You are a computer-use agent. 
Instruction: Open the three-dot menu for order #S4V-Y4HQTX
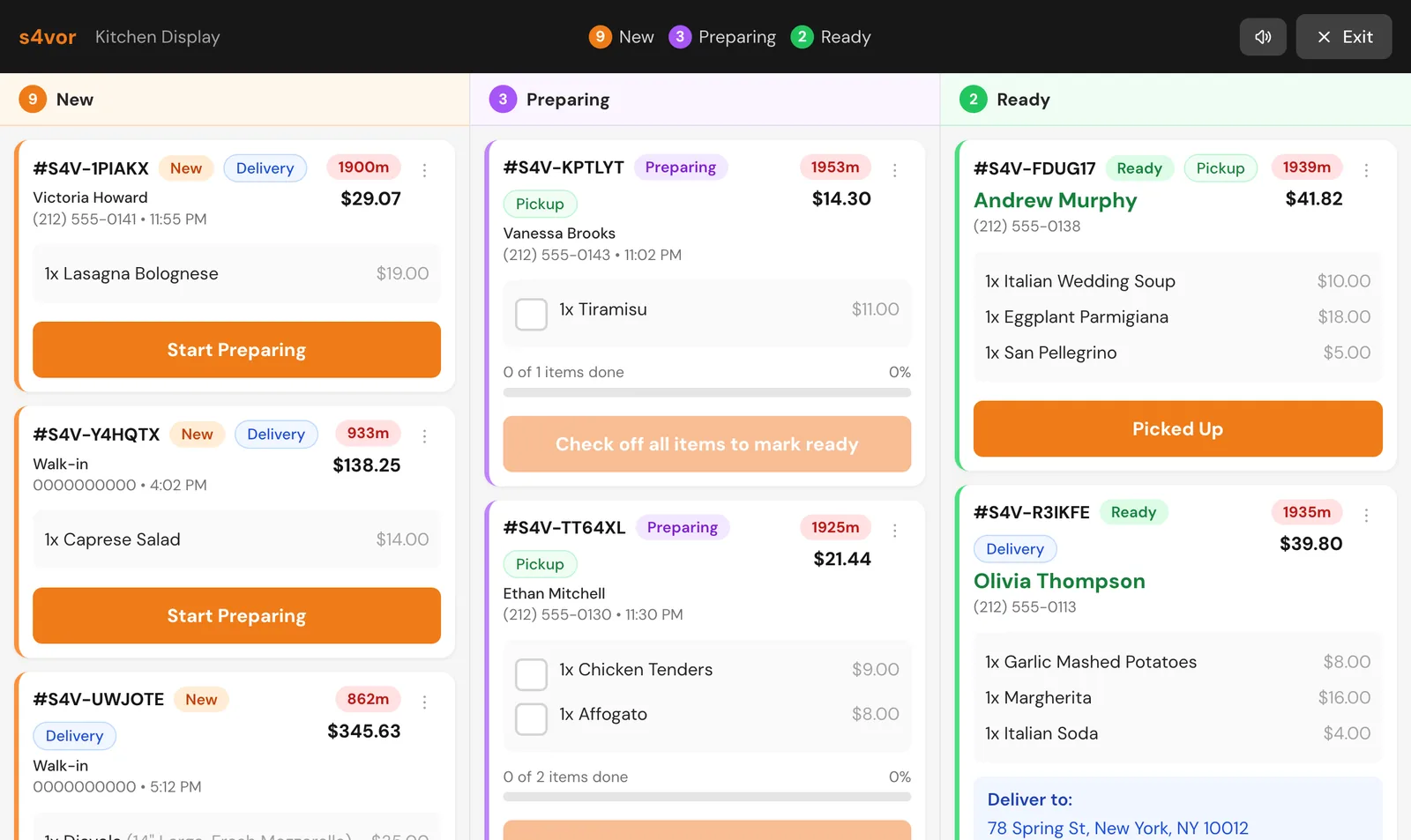(x=424, y=436)
